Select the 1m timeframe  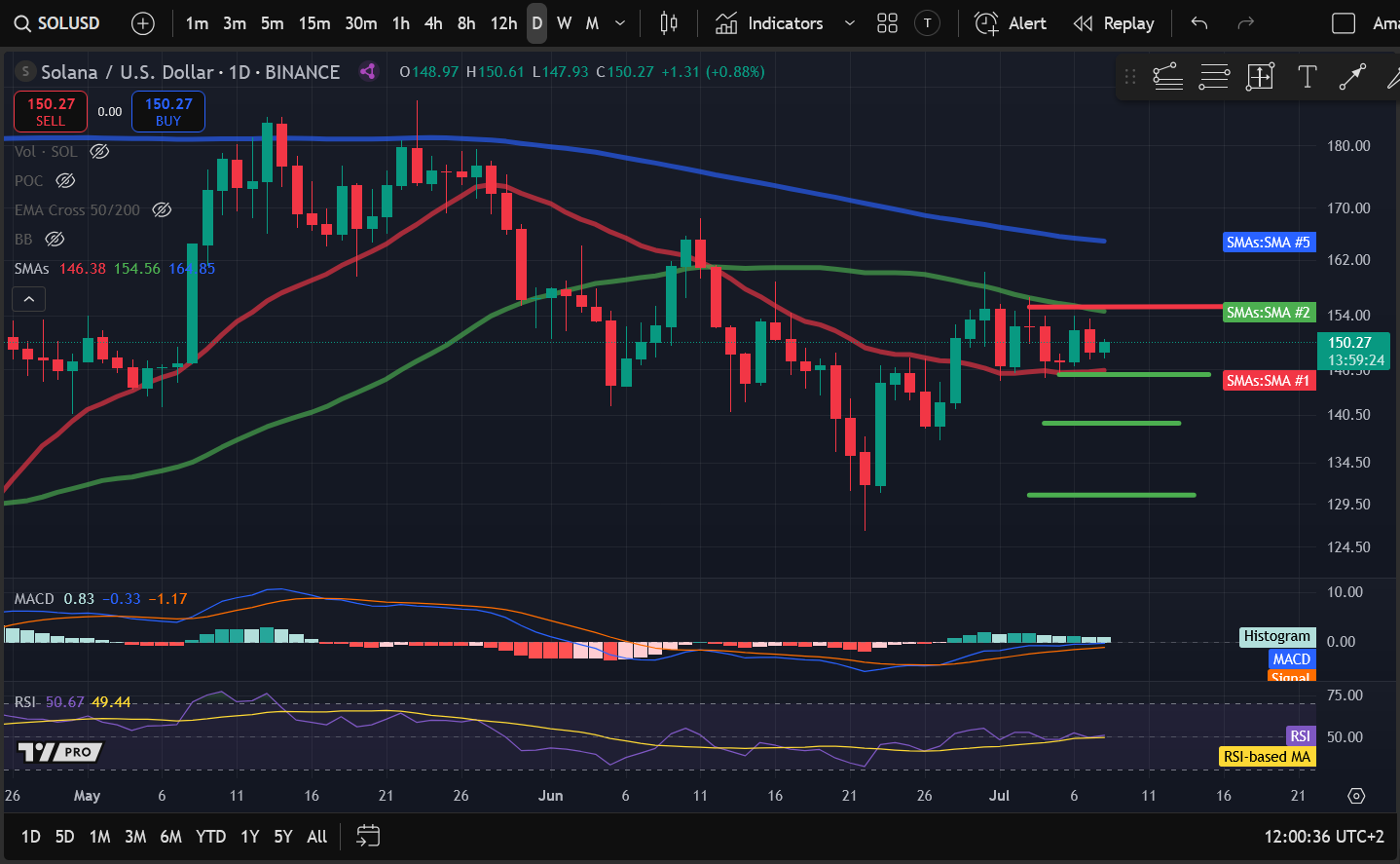point(197,23)
